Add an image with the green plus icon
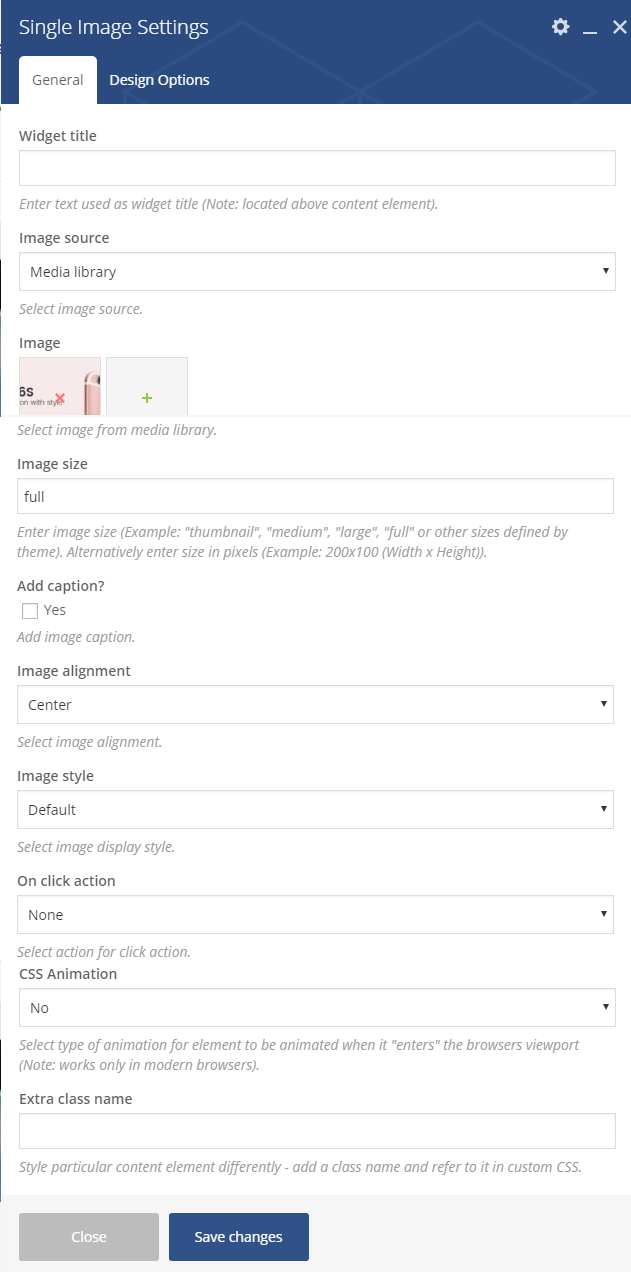631x1272 pixels. click(147, 398)
